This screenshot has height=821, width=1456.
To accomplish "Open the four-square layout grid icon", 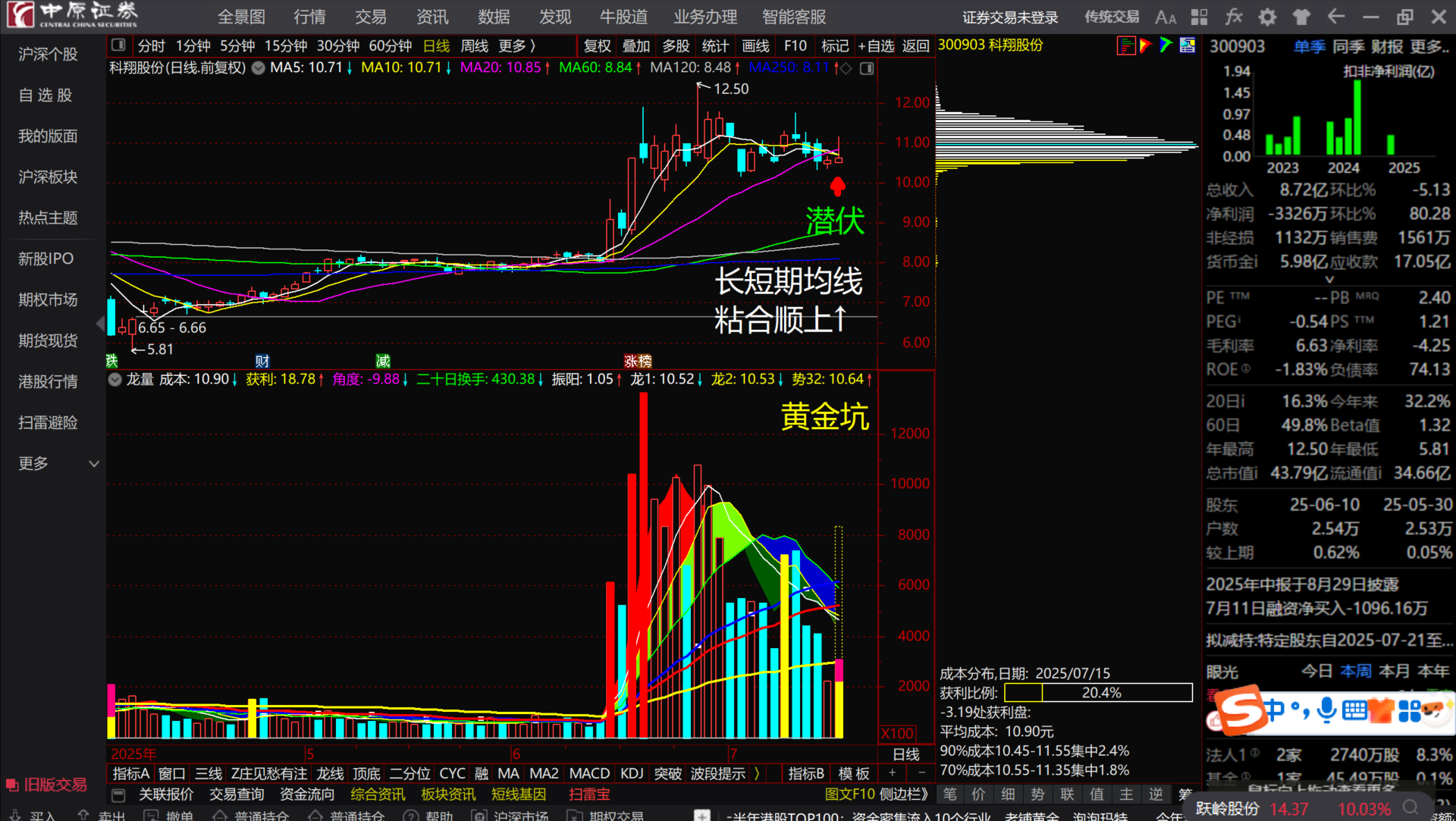I will click(1199, 17).
